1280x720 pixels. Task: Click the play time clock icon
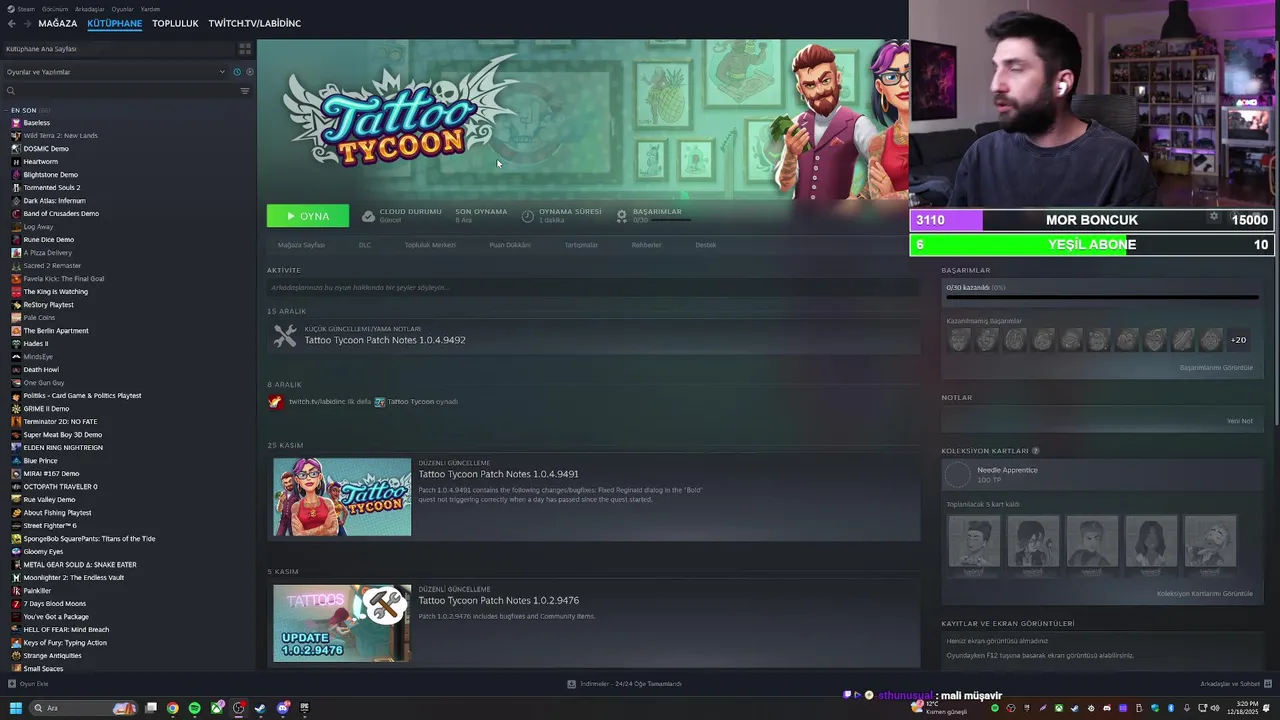528,216
